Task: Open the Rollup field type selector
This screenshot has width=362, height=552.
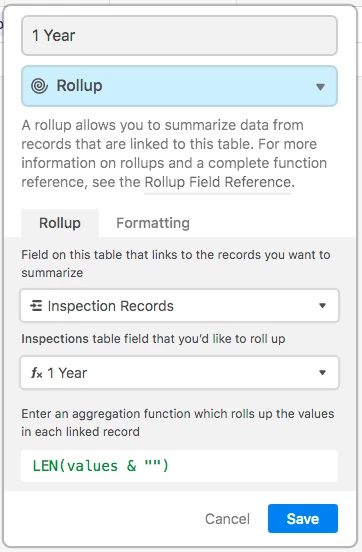Action: point(179,86)
